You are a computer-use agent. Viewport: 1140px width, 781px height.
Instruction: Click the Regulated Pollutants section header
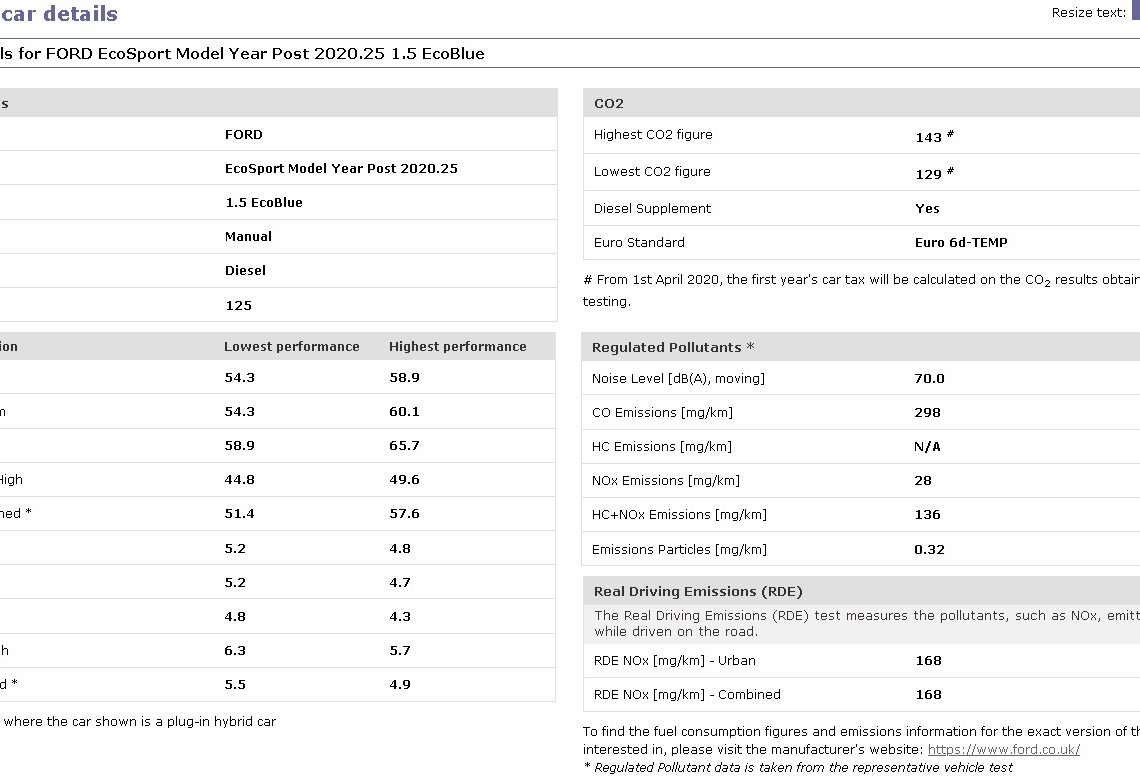pyautogui.click(x=672, y=347)
